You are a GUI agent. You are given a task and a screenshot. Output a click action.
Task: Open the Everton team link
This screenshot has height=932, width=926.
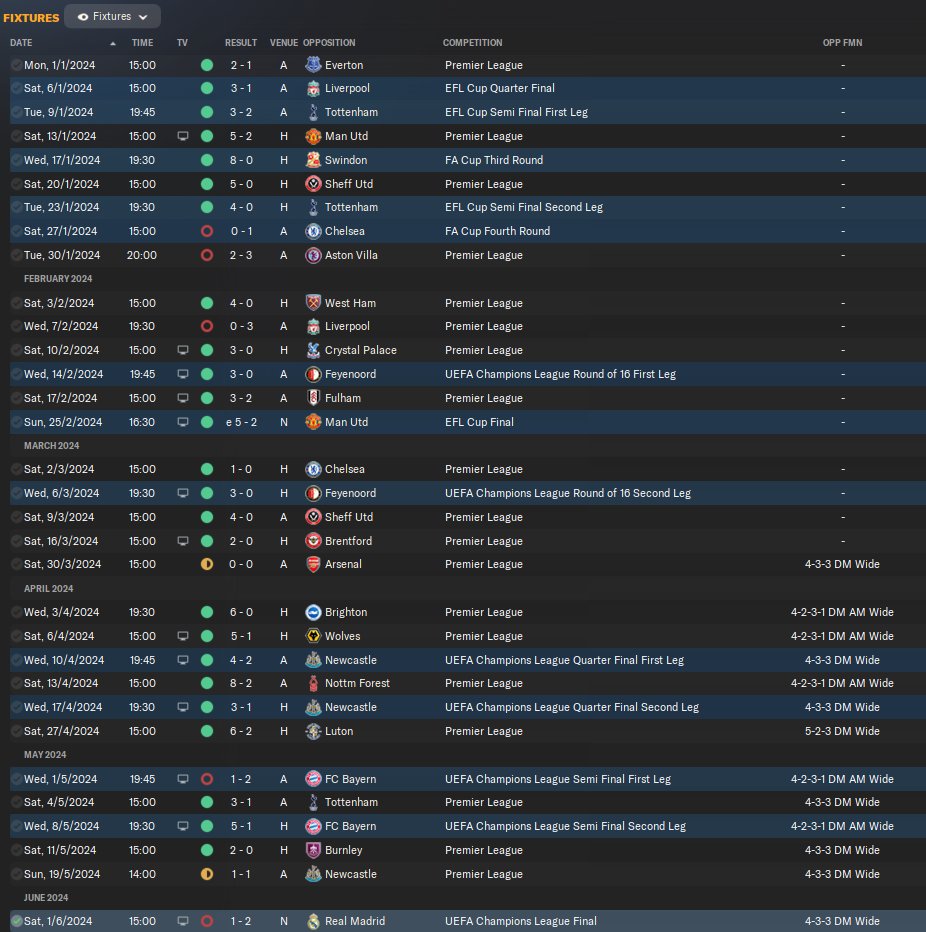[x=344, y=65]
